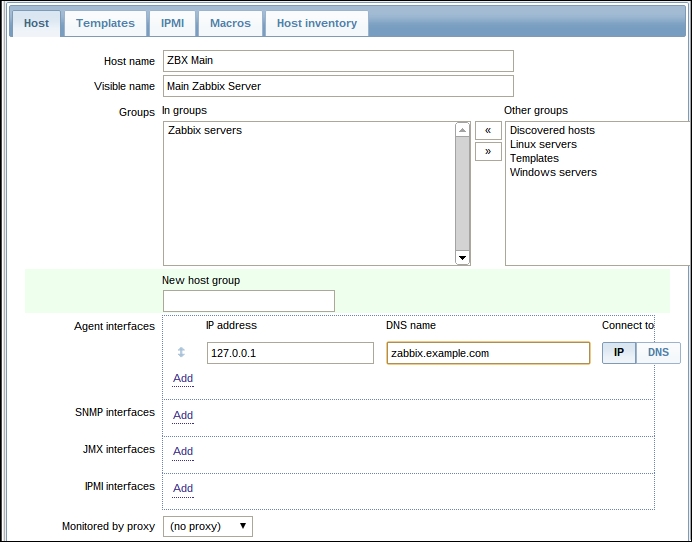Viewport: 692px width, 542px height.
Task: Click the In groups scrollbar down arrow
Action: [462, 257]
